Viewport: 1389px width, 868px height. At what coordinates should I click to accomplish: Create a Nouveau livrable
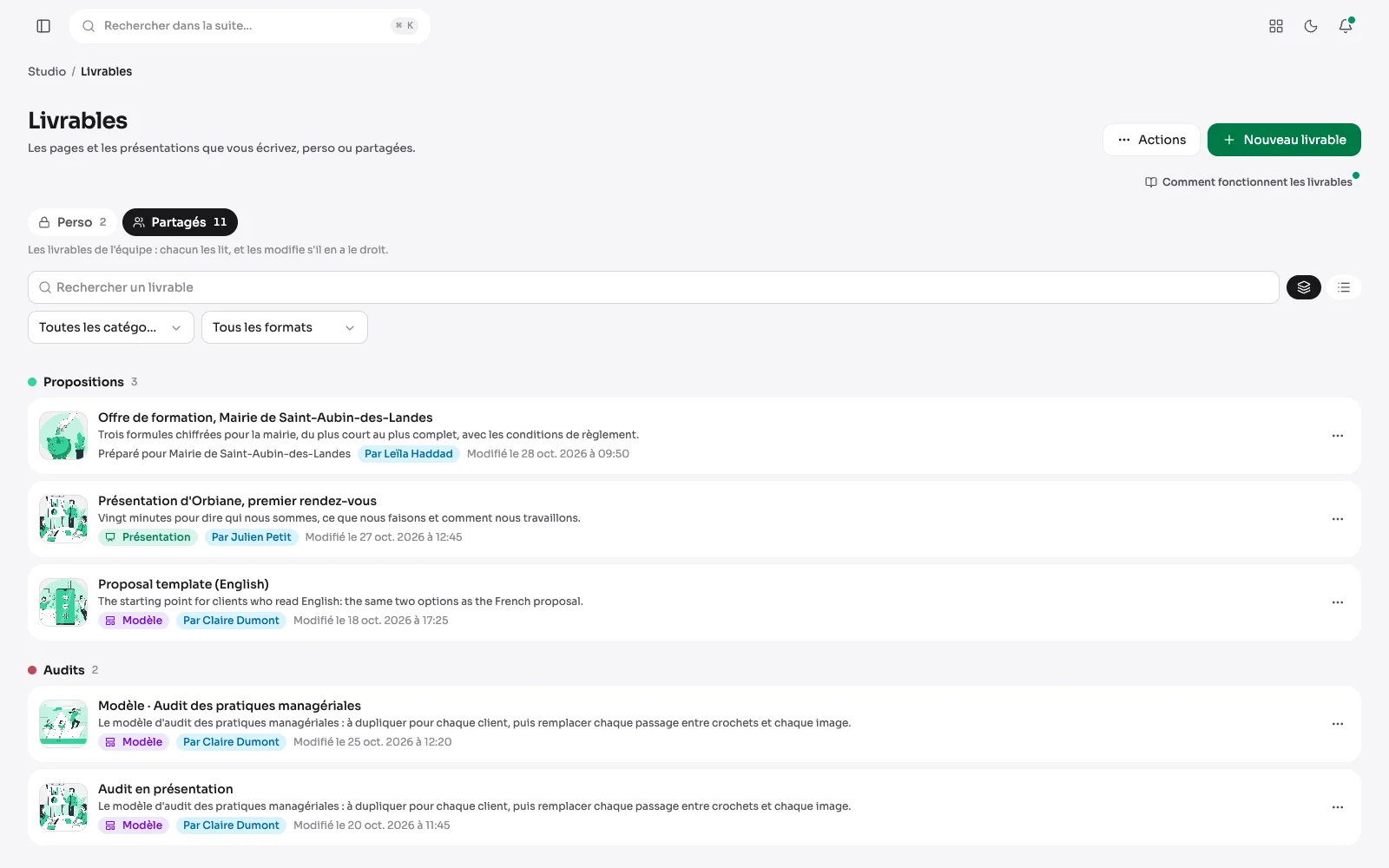(1284, 140)
